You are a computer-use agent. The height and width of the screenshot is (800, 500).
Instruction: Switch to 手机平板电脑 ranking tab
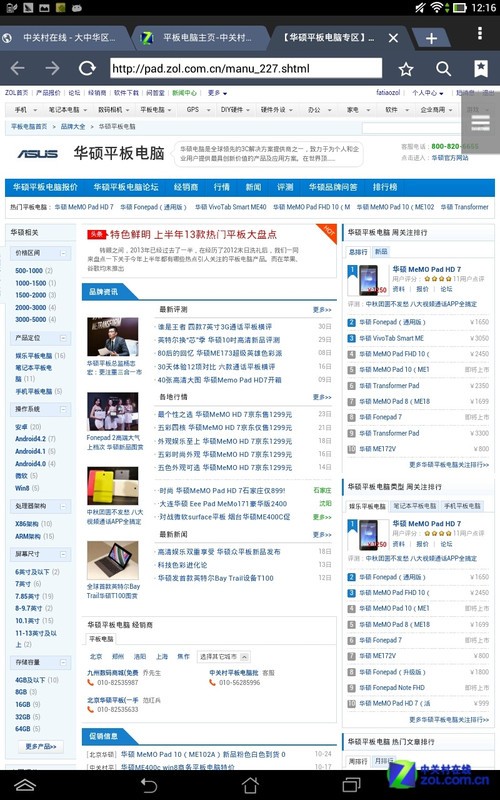462,506
